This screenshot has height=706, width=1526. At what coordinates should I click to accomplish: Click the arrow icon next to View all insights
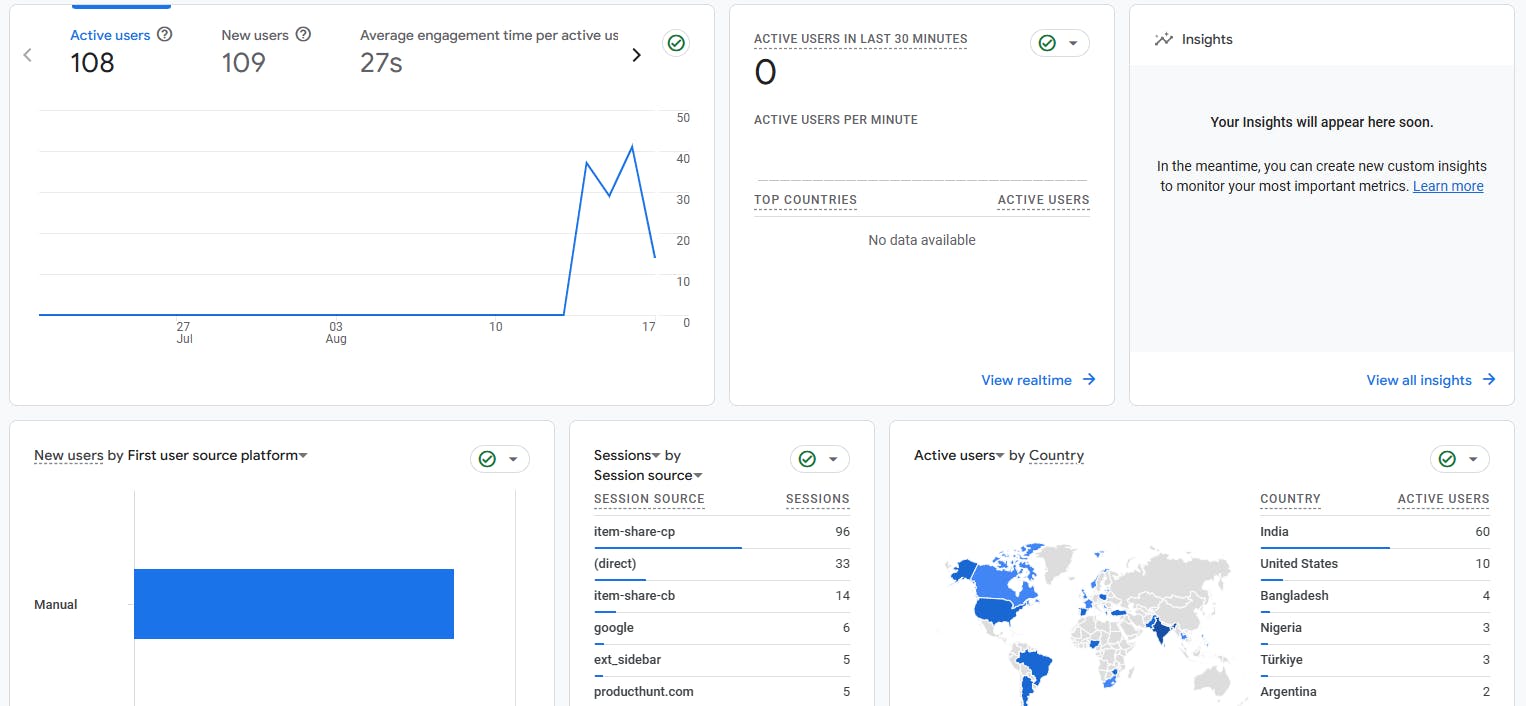coord(1489,380)
